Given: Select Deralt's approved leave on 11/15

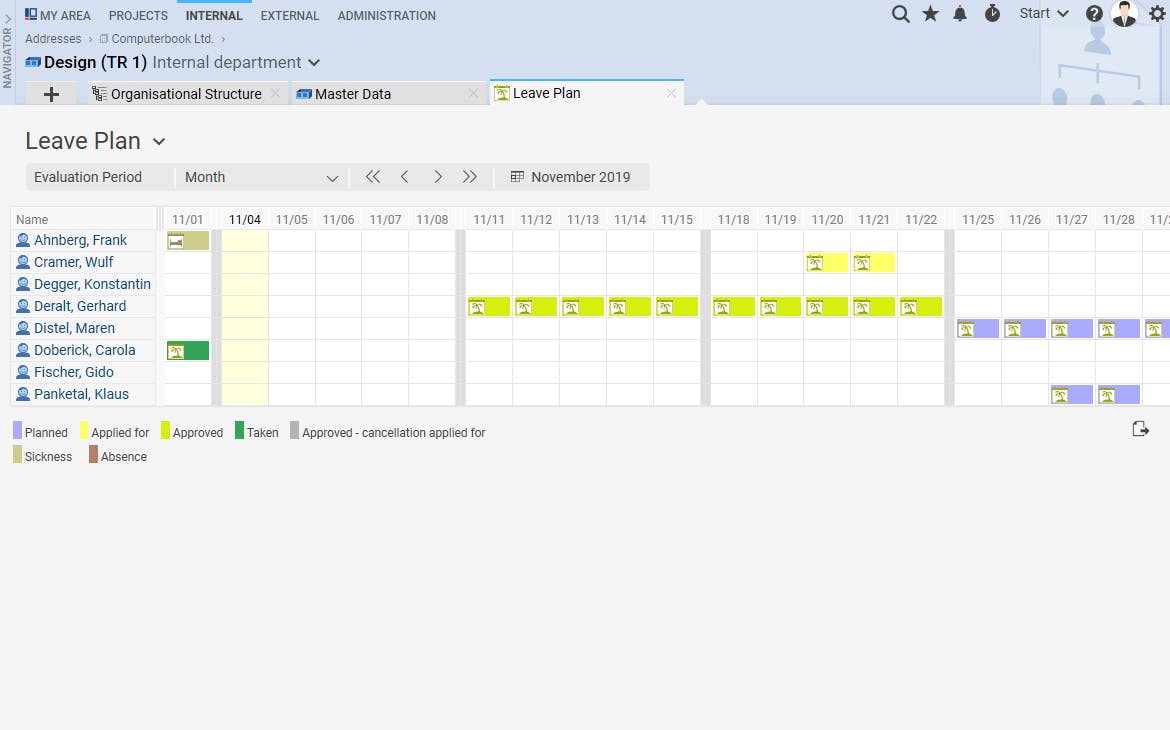Looking at the screenshot, I should click(x=677, y=307).
